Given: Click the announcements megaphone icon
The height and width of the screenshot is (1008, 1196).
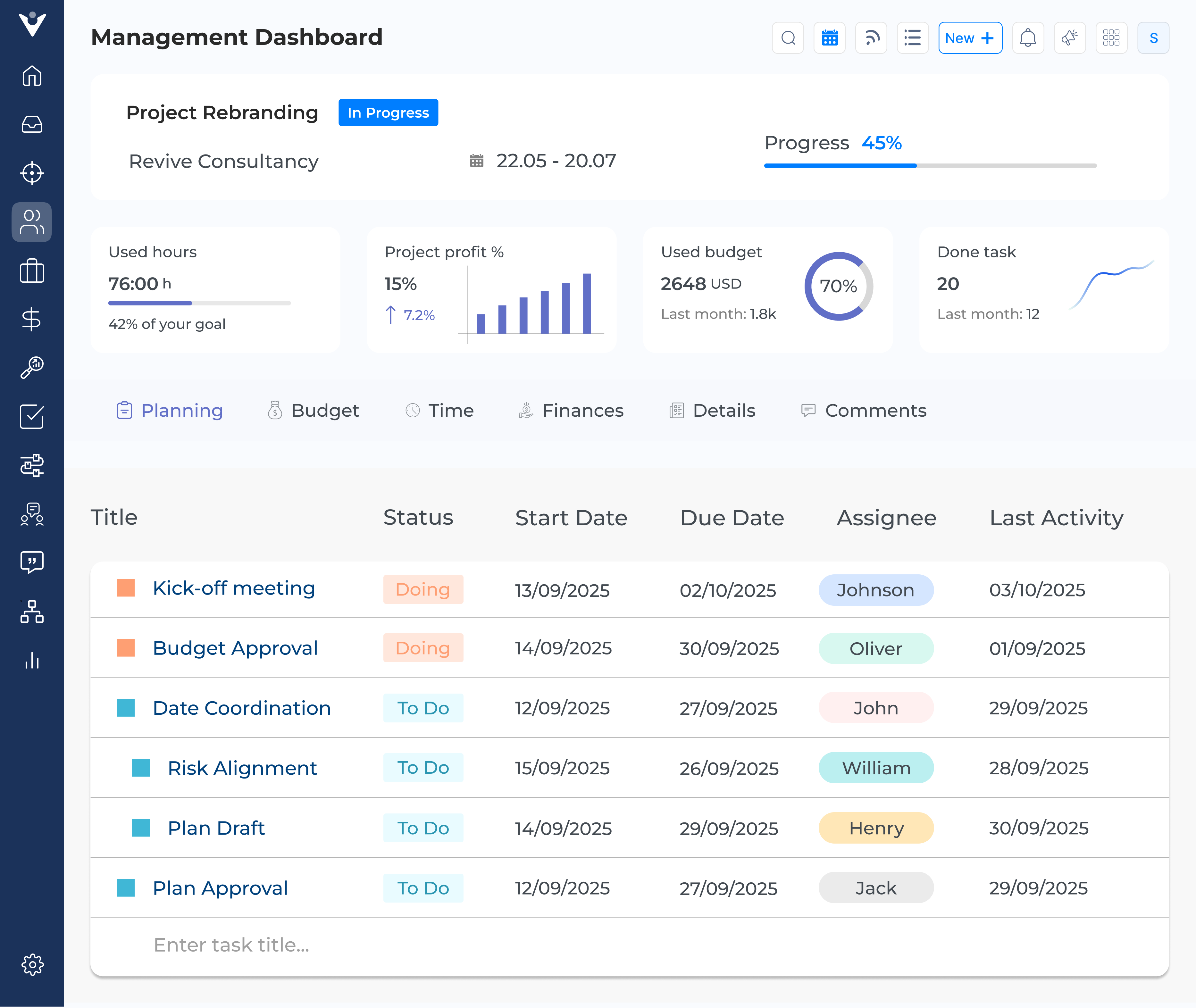Looking at the screenshot, I should point(1070,38).
